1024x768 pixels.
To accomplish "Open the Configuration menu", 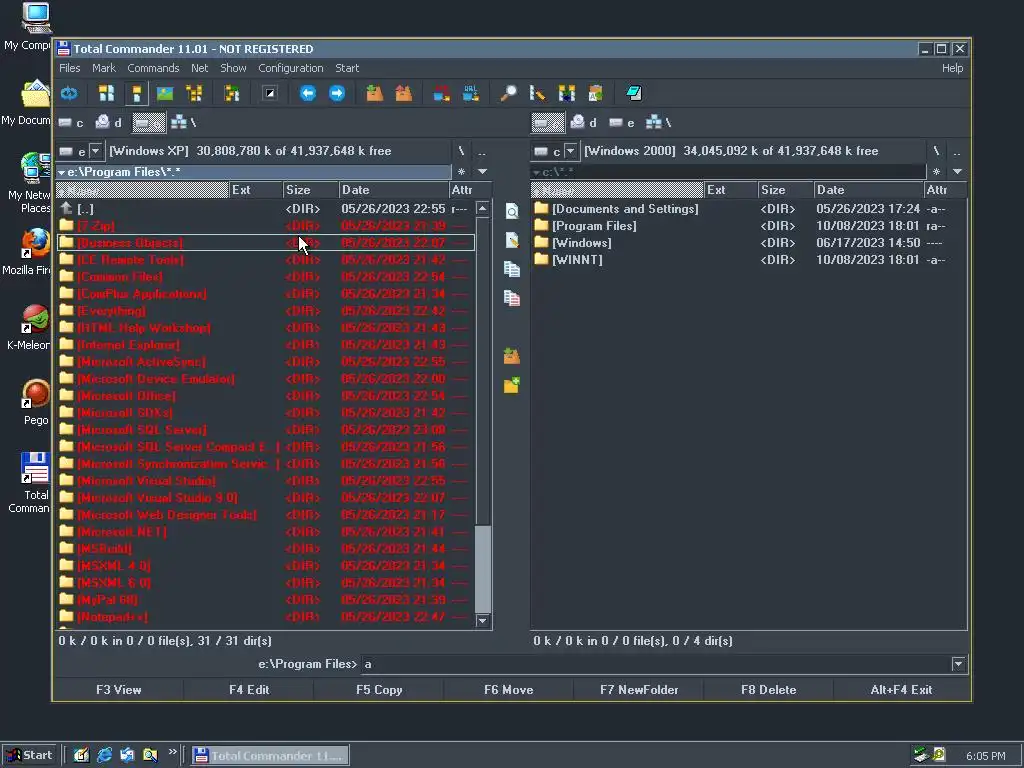I will click(x=291, y=68).
